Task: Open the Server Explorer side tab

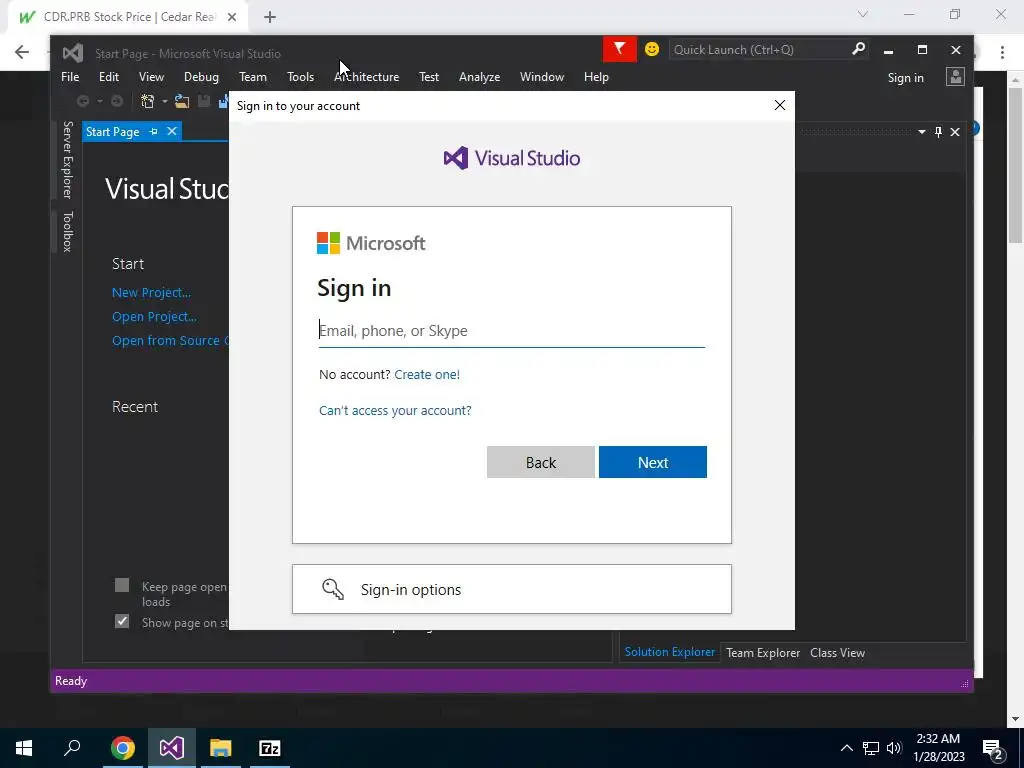Action: coord(67,159)
